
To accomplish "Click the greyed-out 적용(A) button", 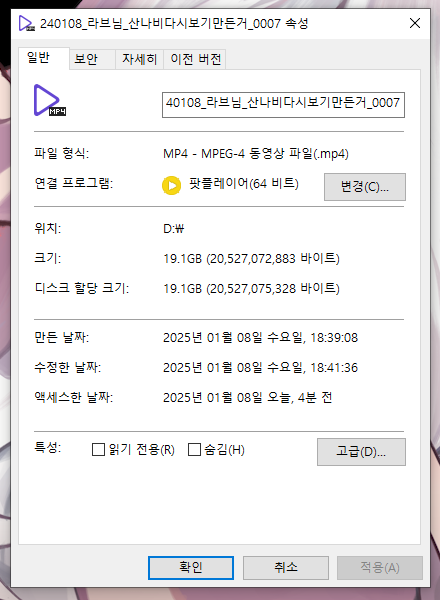I will (x=380, y=567).
